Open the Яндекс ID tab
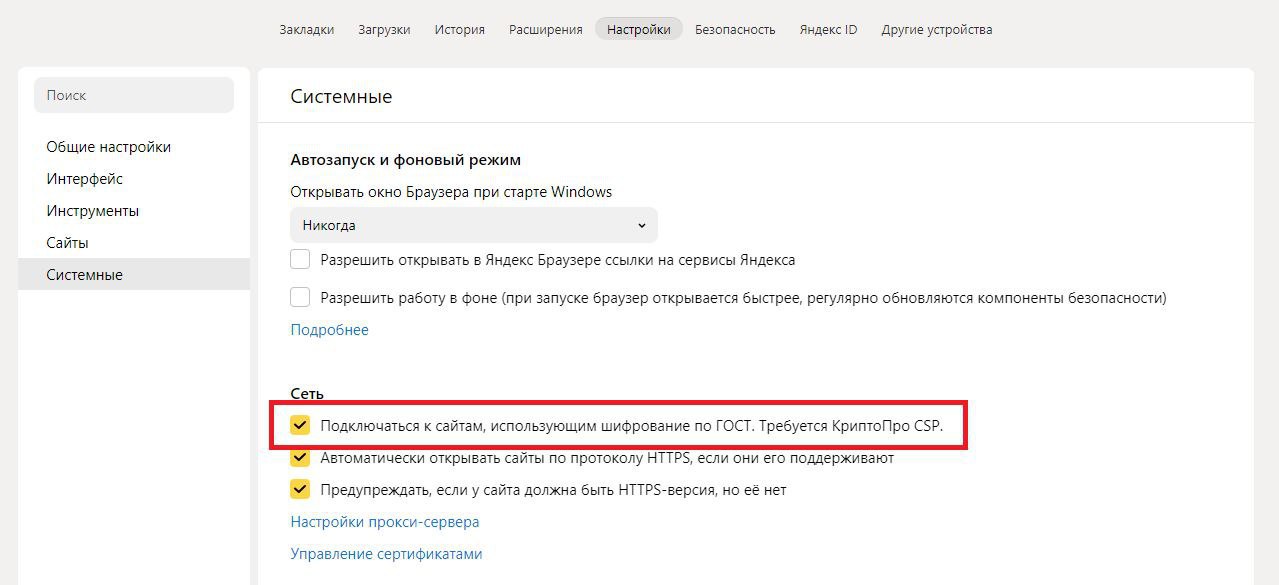 tap(828, 29)
